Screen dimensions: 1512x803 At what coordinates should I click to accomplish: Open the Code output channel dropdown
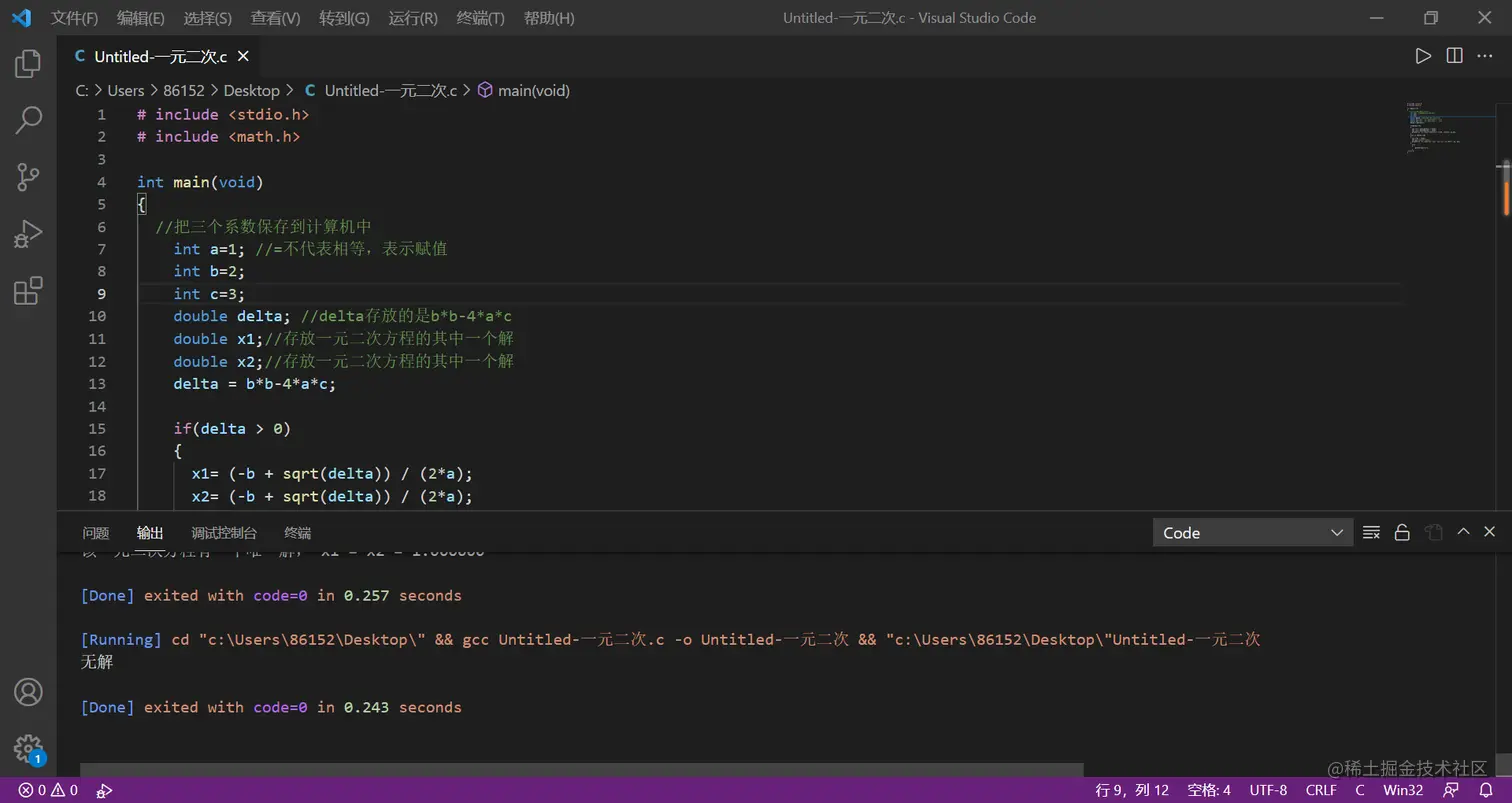pos(1252,532)
